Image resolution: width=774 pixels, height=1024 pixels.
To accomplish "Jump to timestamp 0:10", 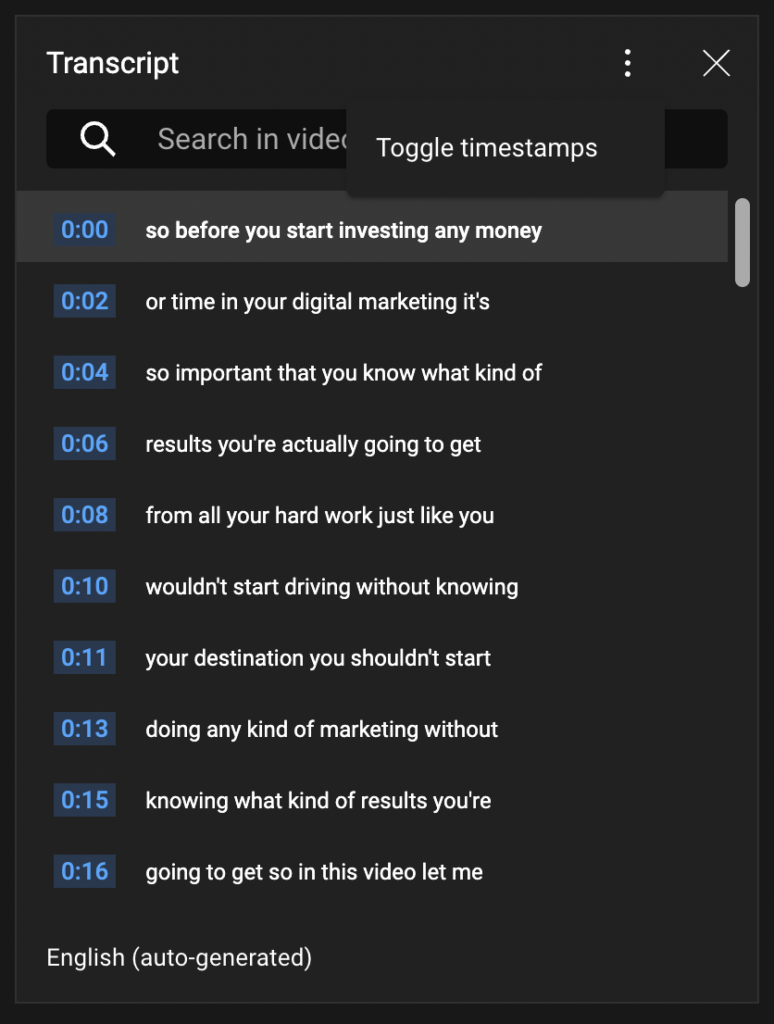I will [84, 586].
